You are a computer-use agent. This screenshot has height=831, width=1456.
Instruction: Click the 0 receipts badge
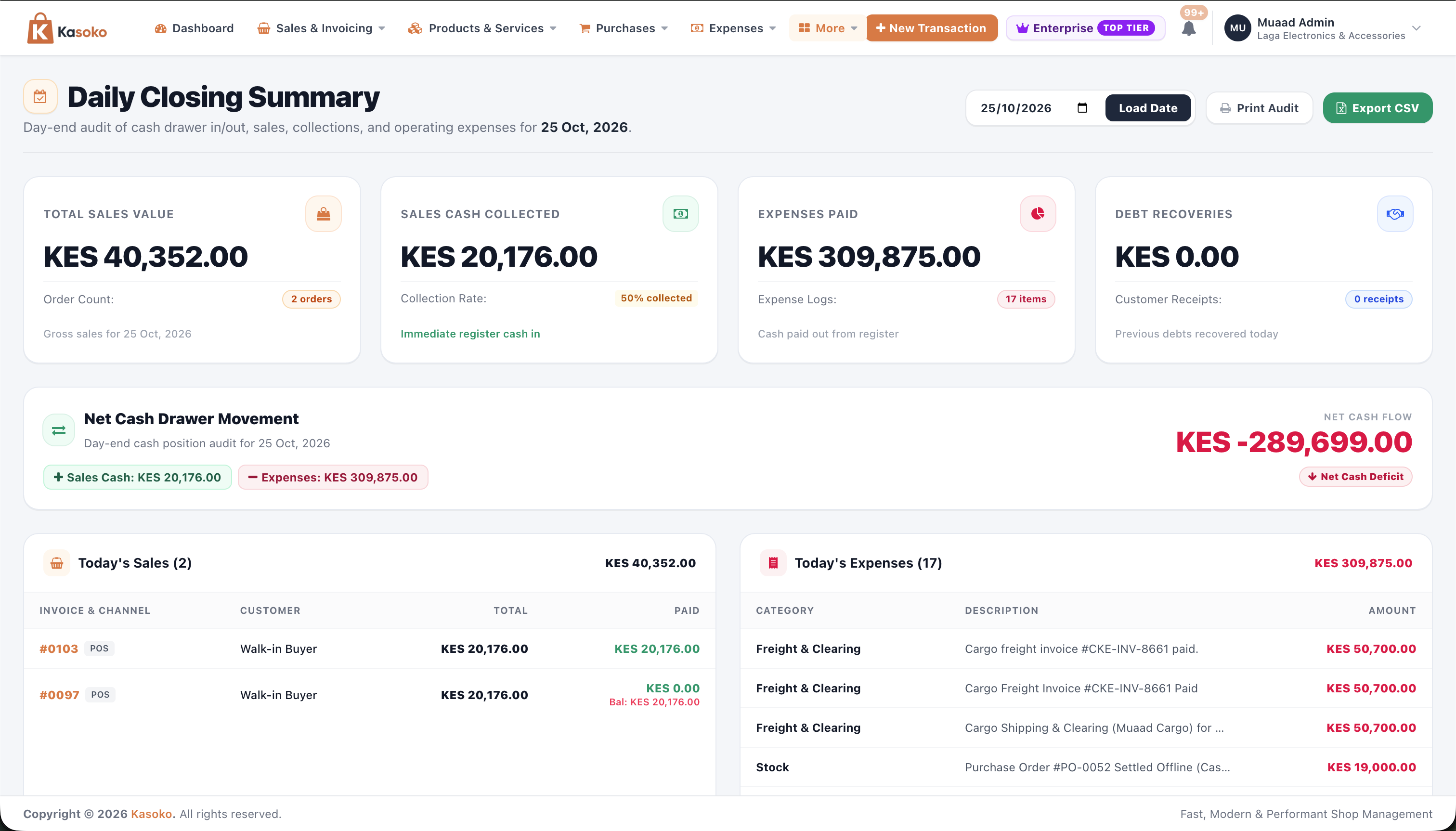[1379, 299]
